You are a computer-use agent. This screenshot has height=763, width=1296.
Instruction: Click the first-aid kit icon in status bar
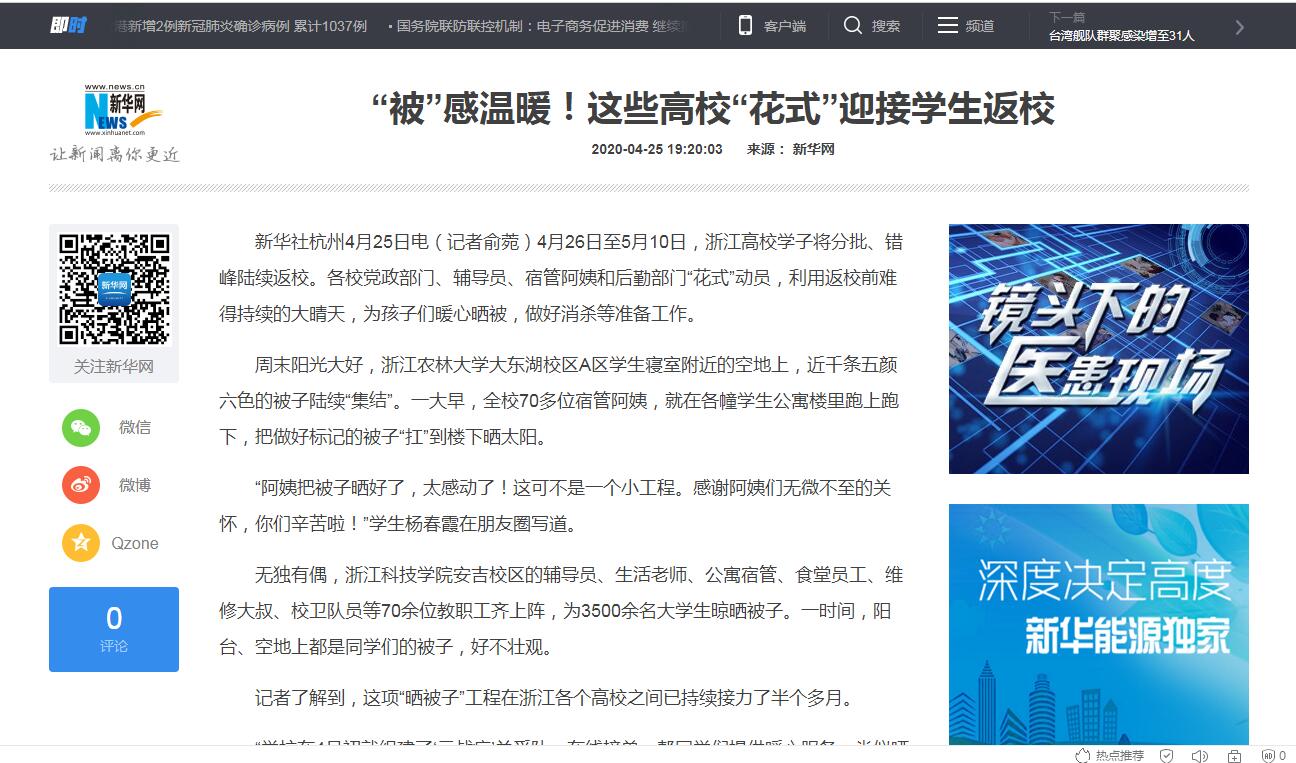(x=1234, y=756)
